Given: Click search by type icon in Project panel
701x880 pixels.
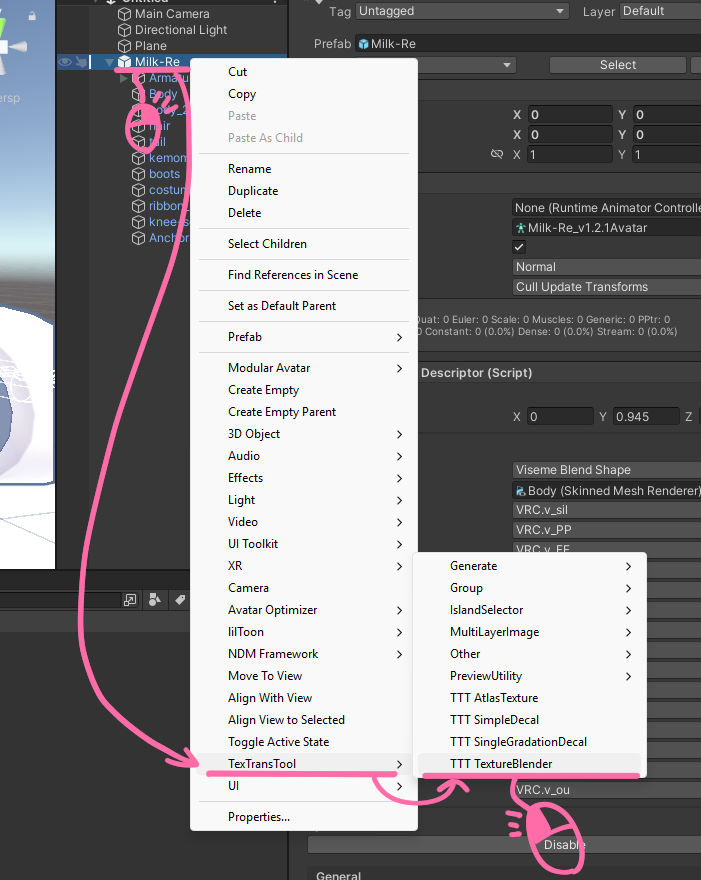Looking at the screenshot, I should pyautogui.click(x=154, y=600).
